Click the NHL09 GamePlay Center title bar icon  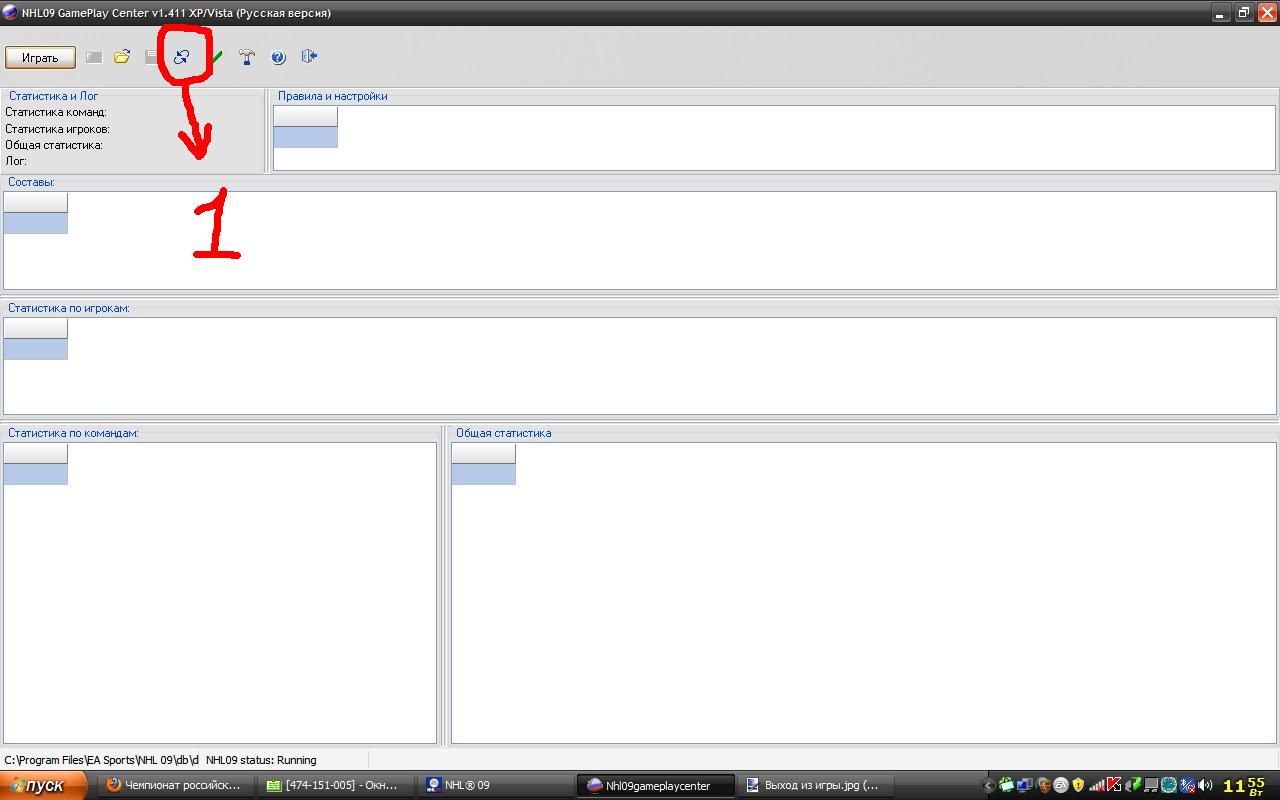[x=10, y=13]
